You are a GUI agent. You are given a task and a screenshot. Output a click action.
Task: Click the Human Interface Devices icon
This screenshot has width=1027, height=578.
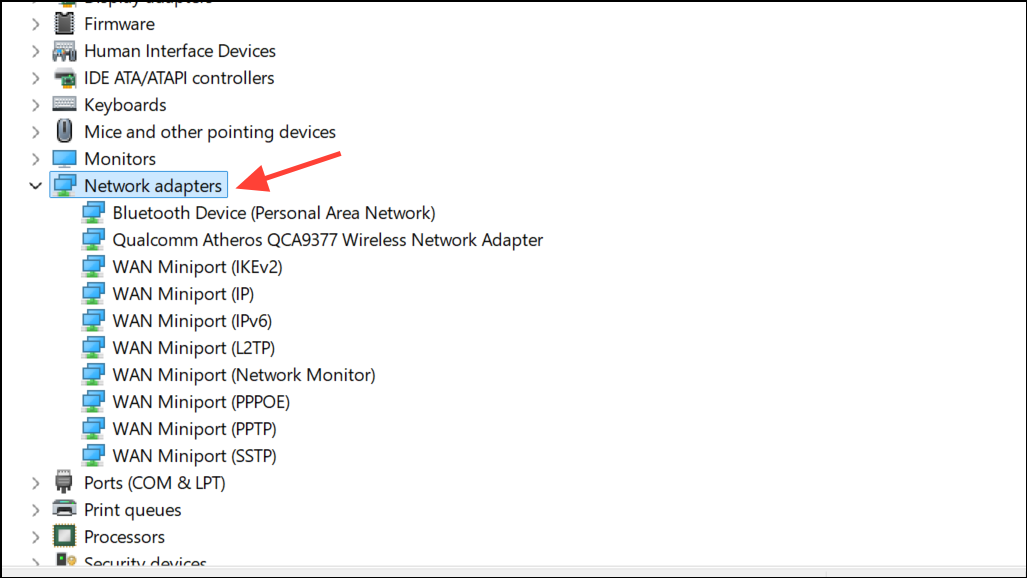coord(64,51)
